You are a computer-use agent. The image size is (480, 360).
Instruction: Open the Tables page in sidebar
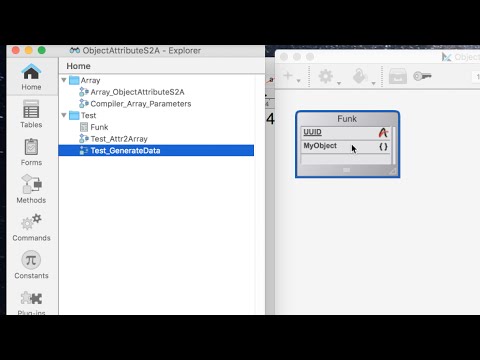pyautogui.click(x=31, y=114)
